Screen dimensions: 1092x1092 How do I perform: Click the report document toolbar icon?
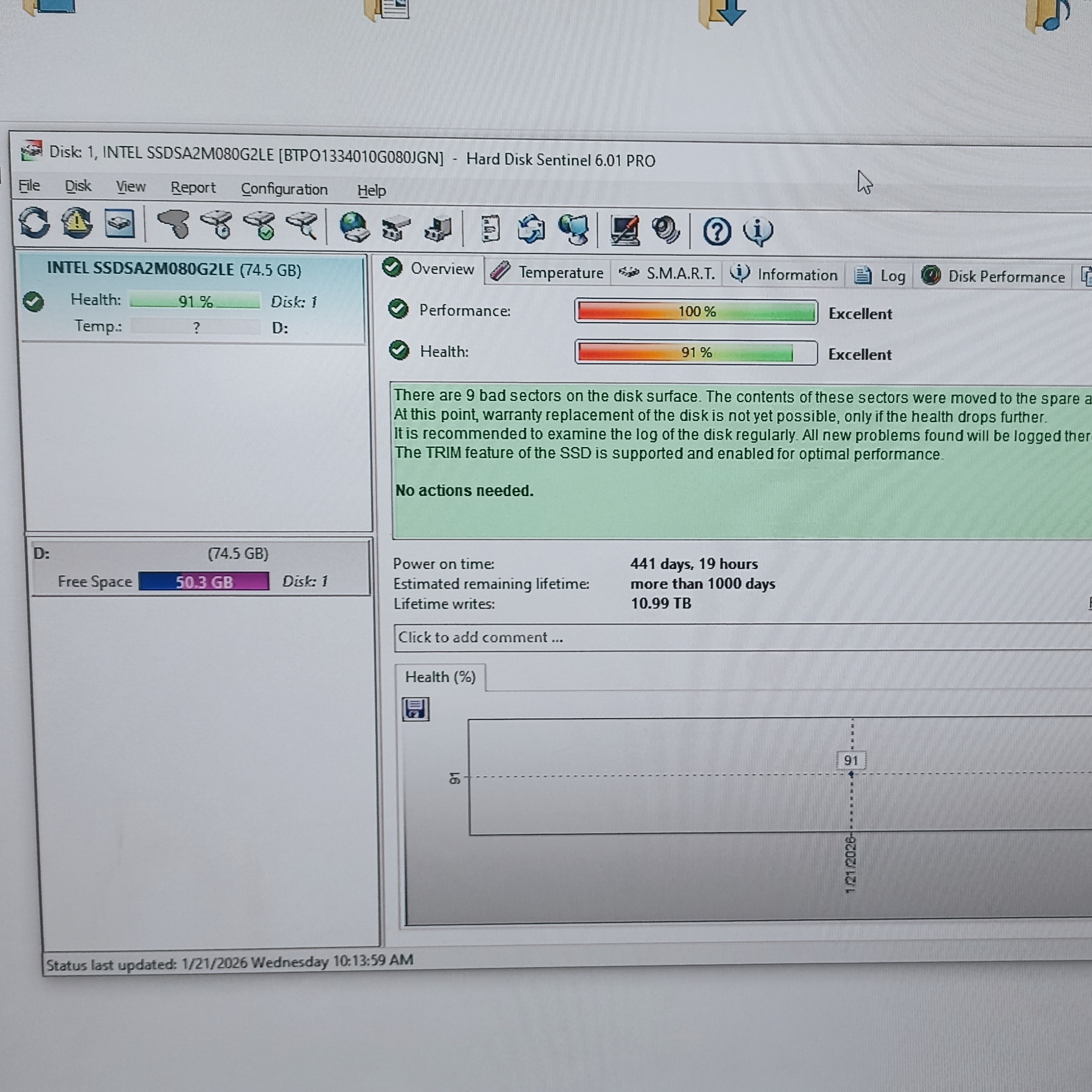click(490, 229)
